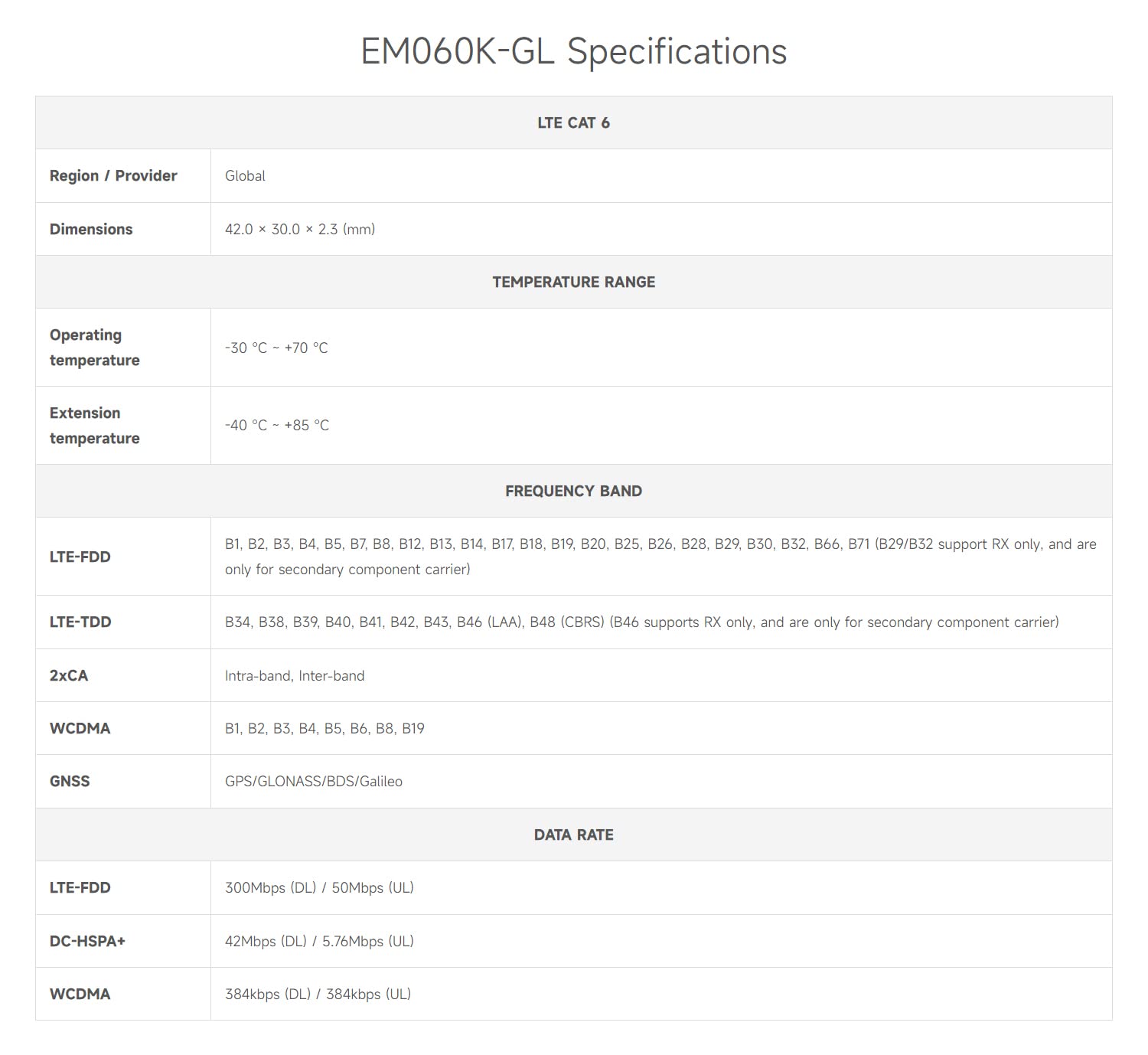1148x1055 pixels.
Task: Click the -40 °C ~ +85 °C value
Action: click(x=277, y=426)
